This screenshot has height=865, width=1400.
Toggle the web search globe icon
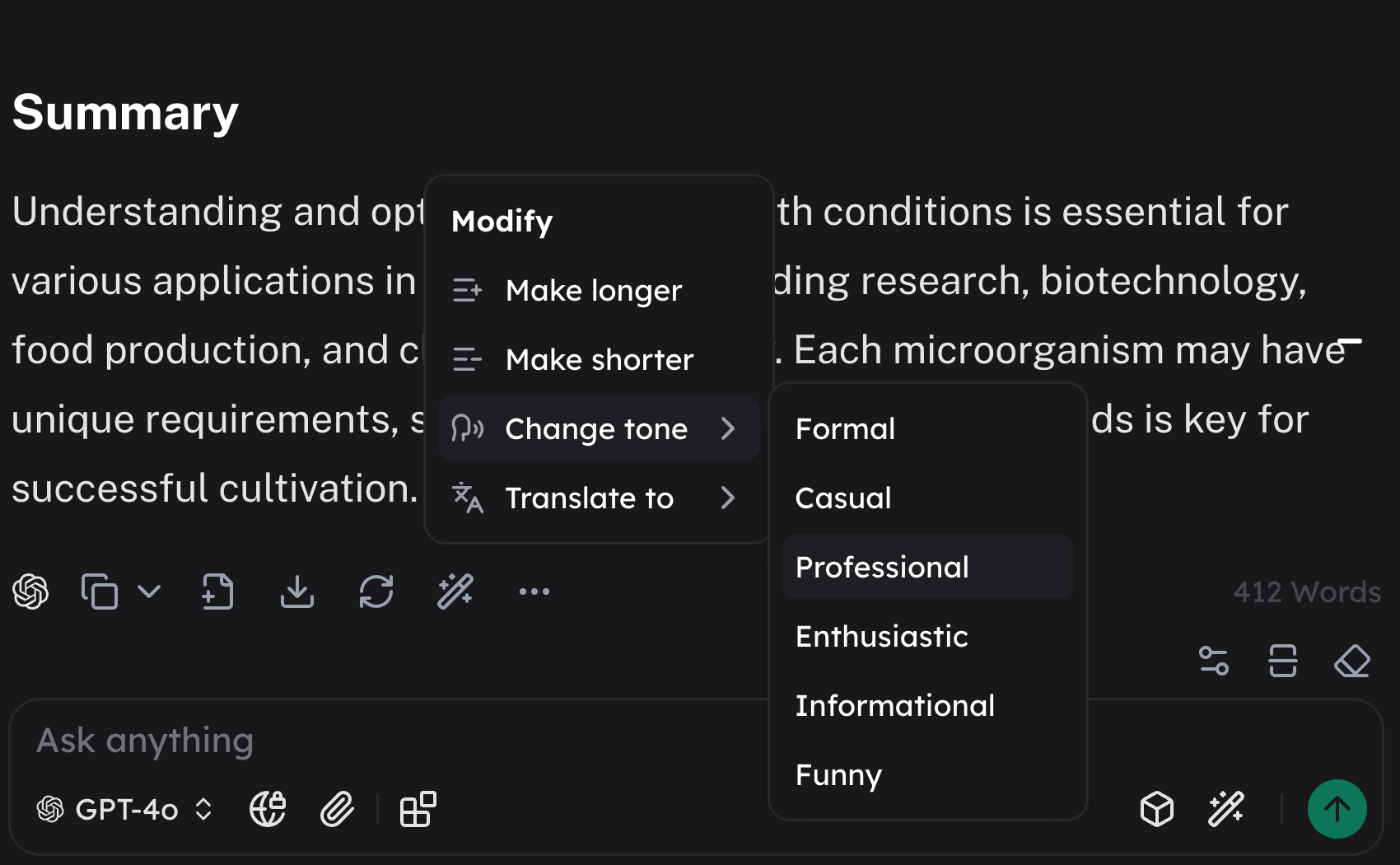coord(268,809)
